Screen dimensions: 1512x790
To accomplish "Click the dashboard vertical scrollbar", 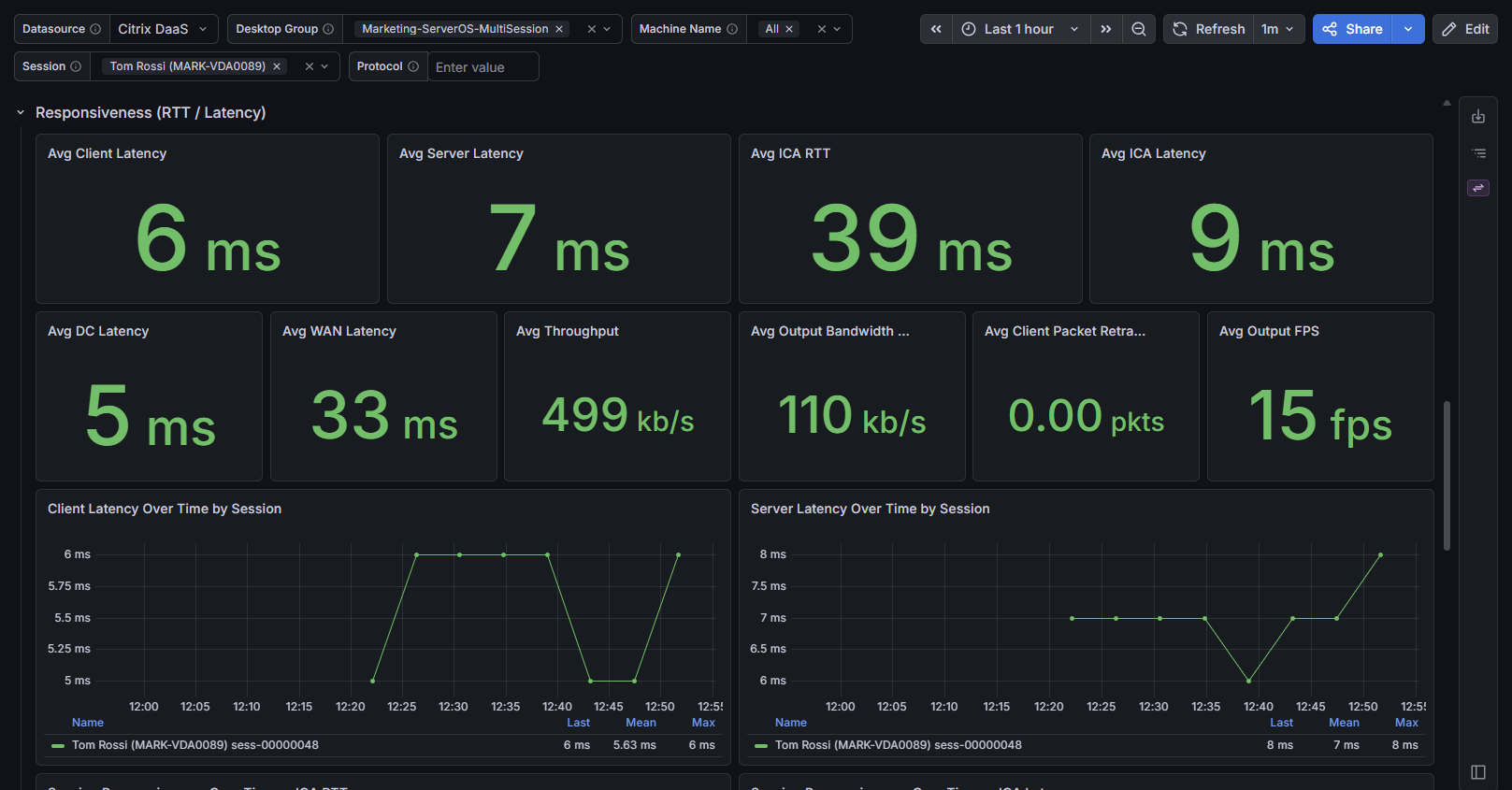I will [1447, 476].
